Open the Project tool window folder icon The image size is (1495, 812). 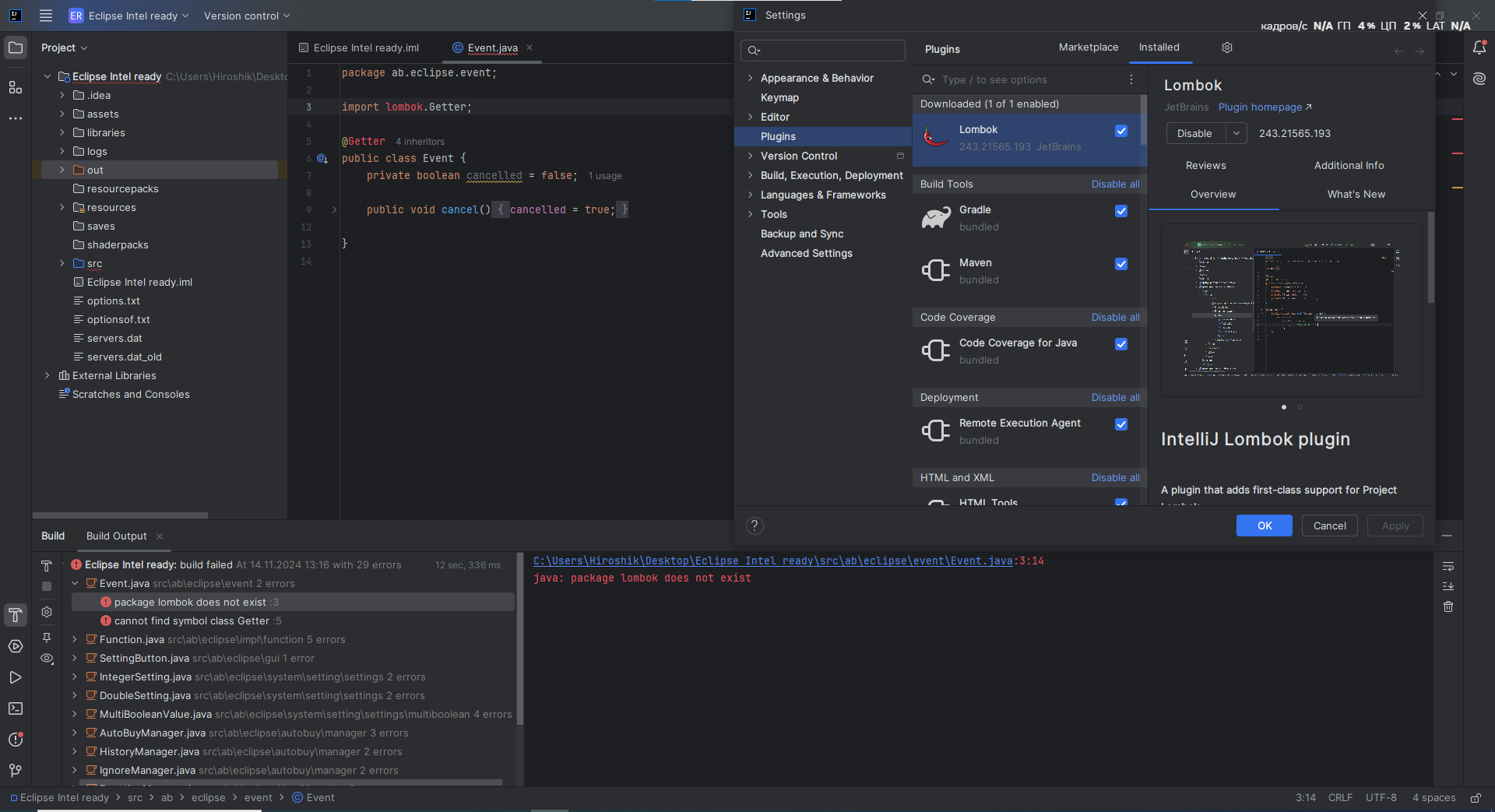[16, 47]
